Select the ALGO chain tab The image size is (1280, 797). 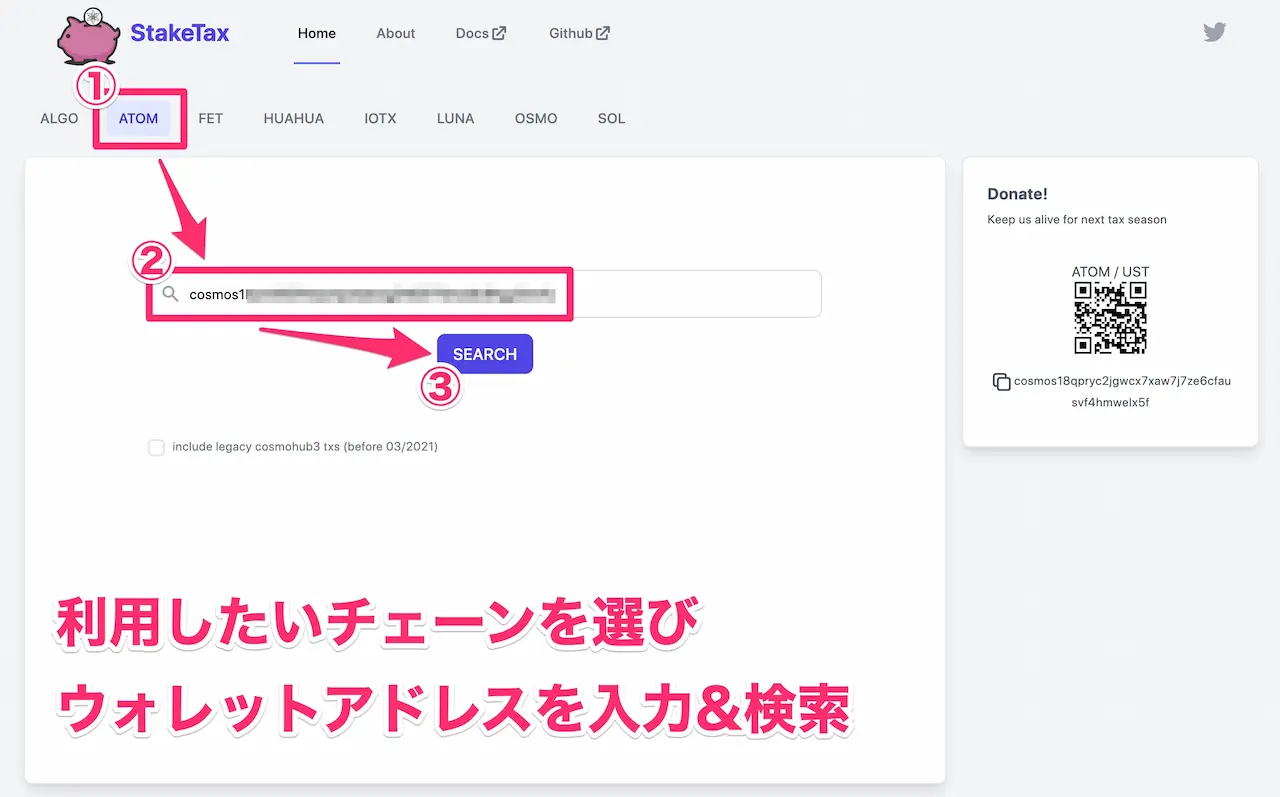pyautogui.click(x=59, y=118)
